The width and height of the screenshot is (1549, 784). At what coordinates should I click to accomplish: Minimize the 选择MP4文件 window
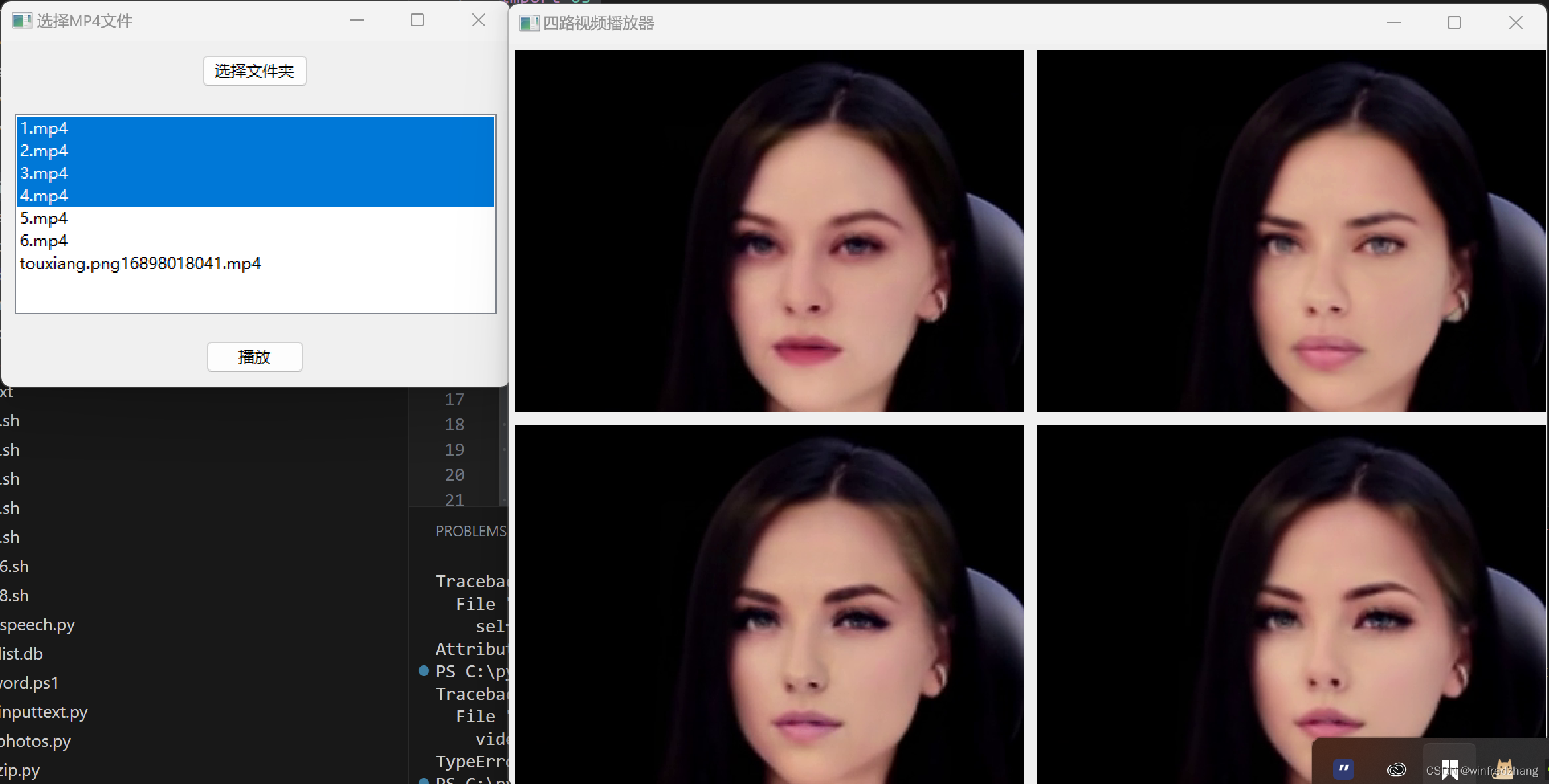pyautogui.click(x=357, y=21)
